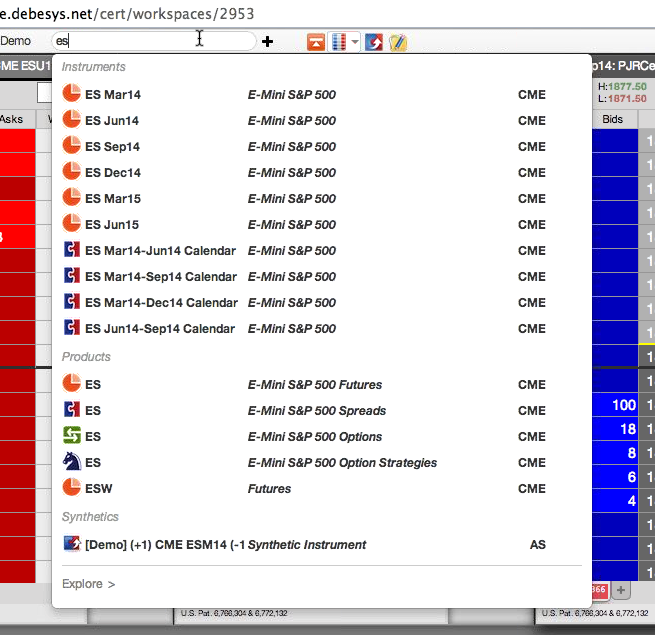Image resolution: width=655 pixels, height=635 pixels.
Task: Select [Demo] (+1) CME ESM14 synthetic instrument
Action: (322, 544)
